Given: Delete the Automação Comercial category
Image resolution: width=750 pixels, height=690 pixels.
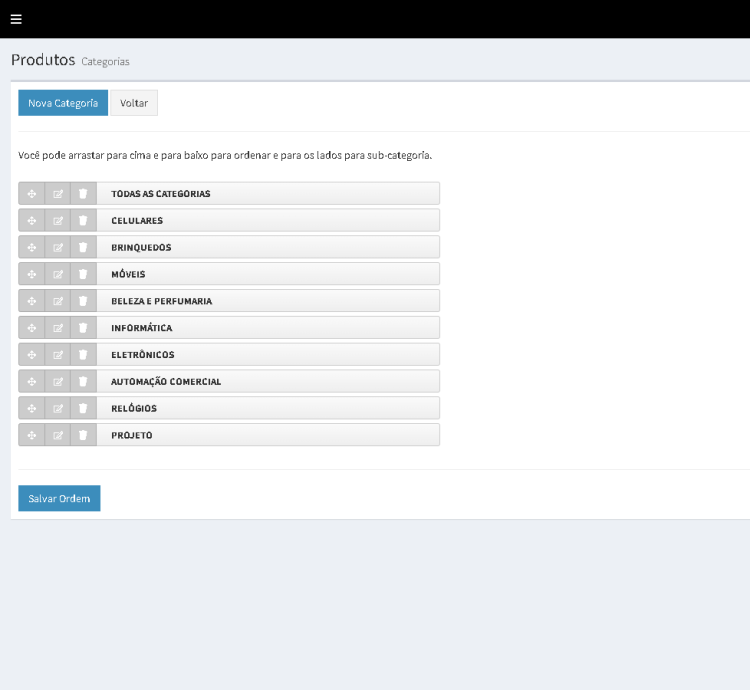Looking at the screenshot, I should pyautogui.click(x=83, y=382).
